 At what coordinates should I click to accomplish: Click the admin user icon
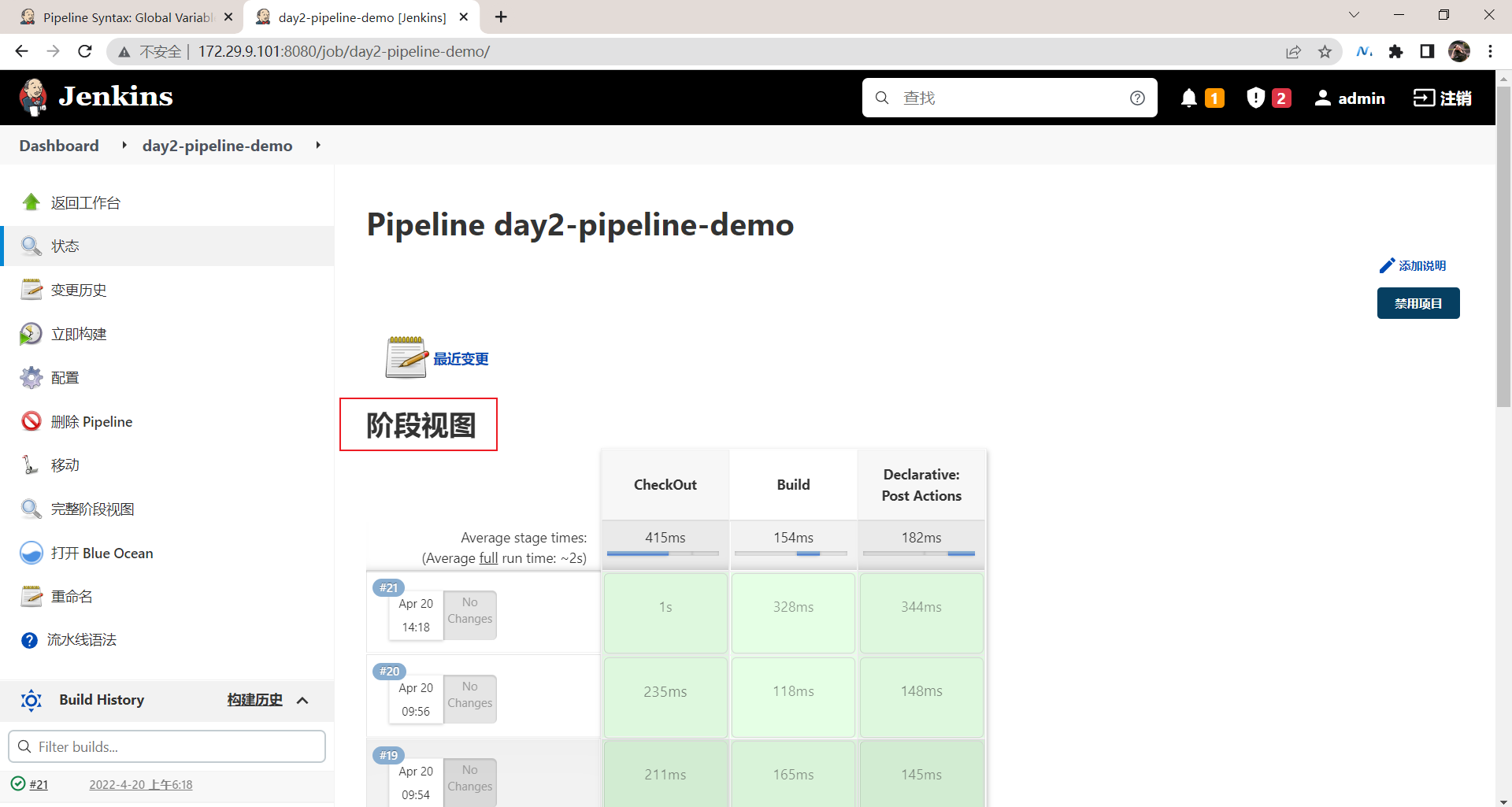click(x=1323, y=98)
